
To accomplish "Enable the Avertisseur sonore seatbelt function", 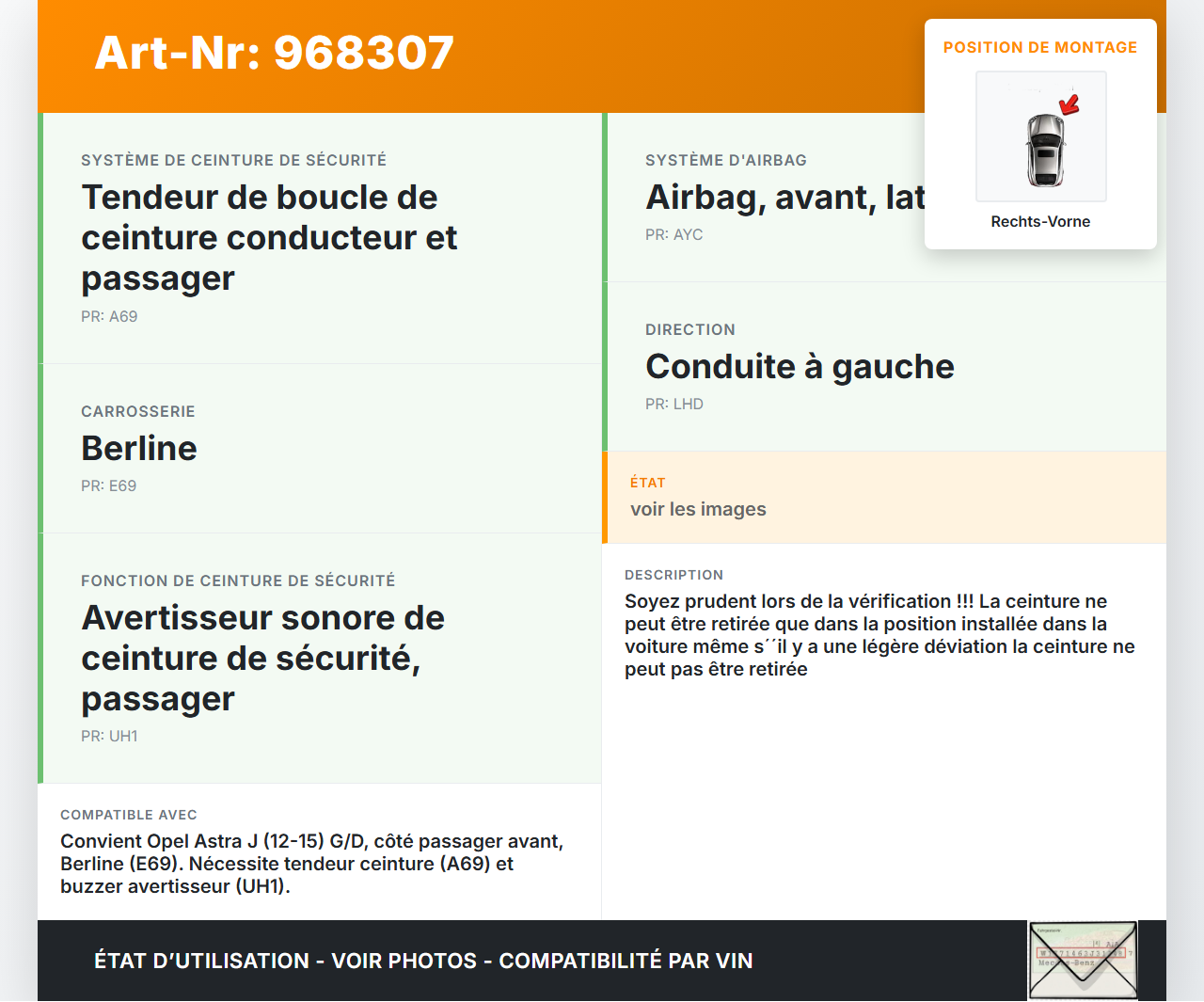I will click(263, 658).
